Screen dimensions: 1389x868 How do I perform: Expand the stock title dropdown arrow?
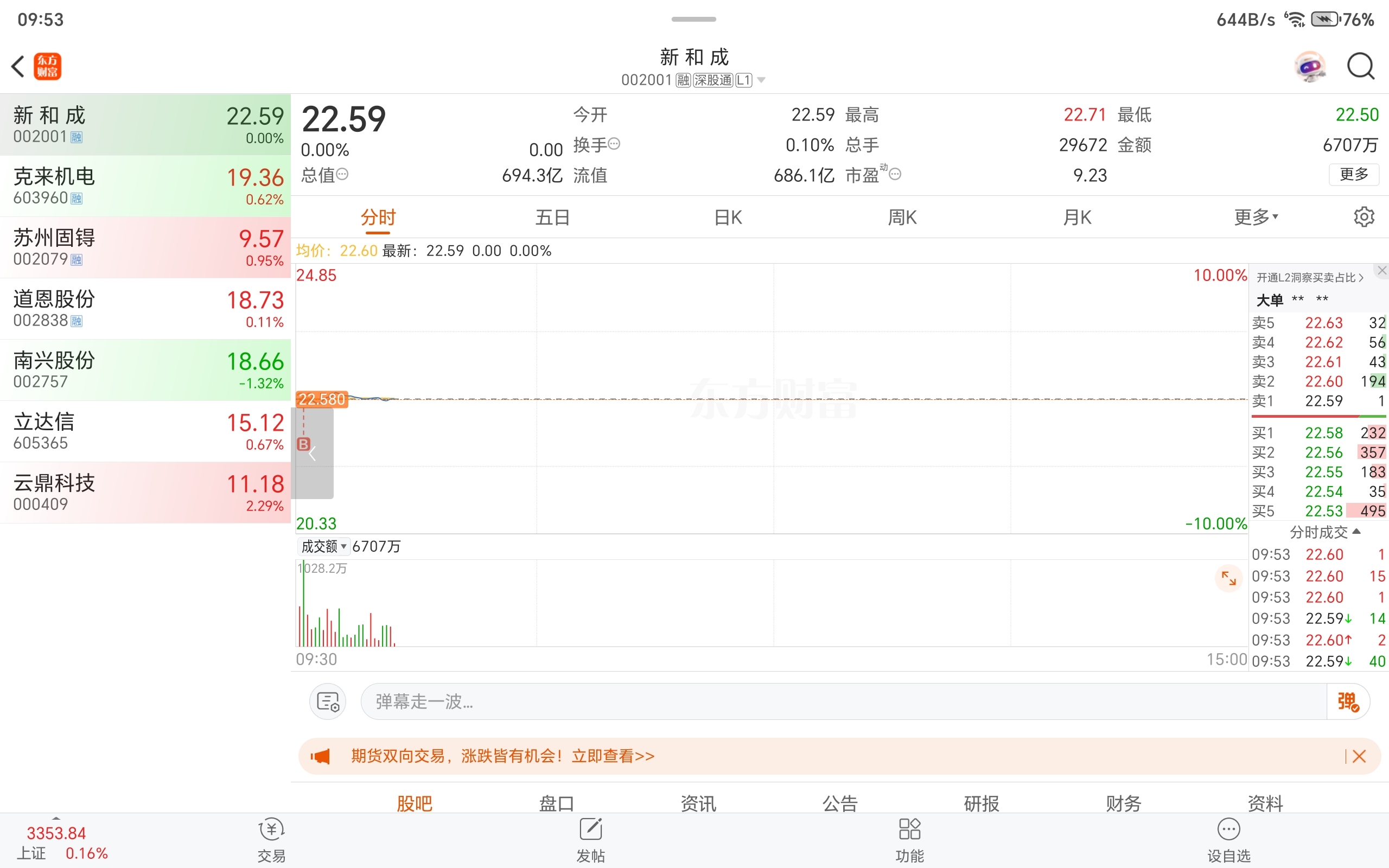point(761,80)
